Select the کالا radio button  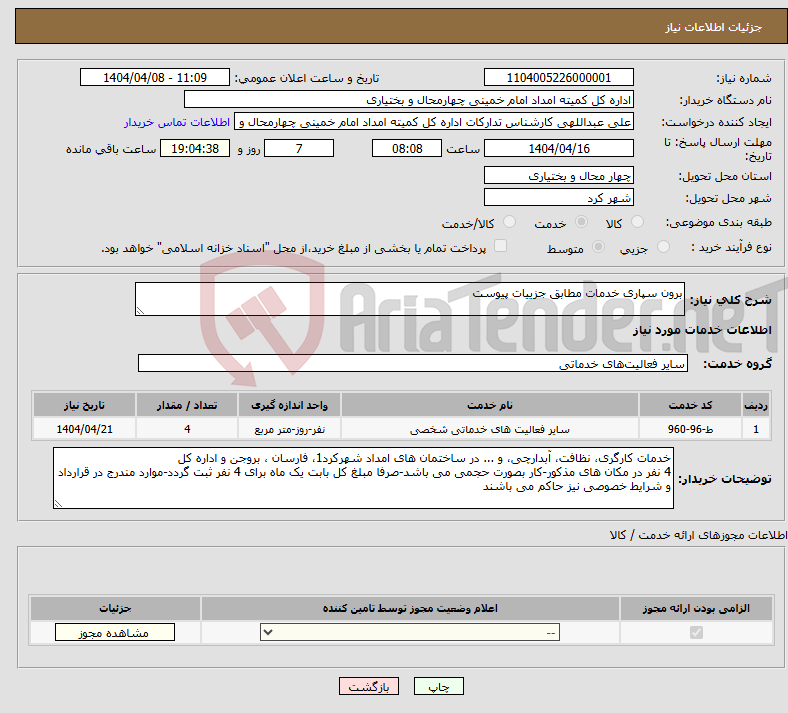[637, 222]
